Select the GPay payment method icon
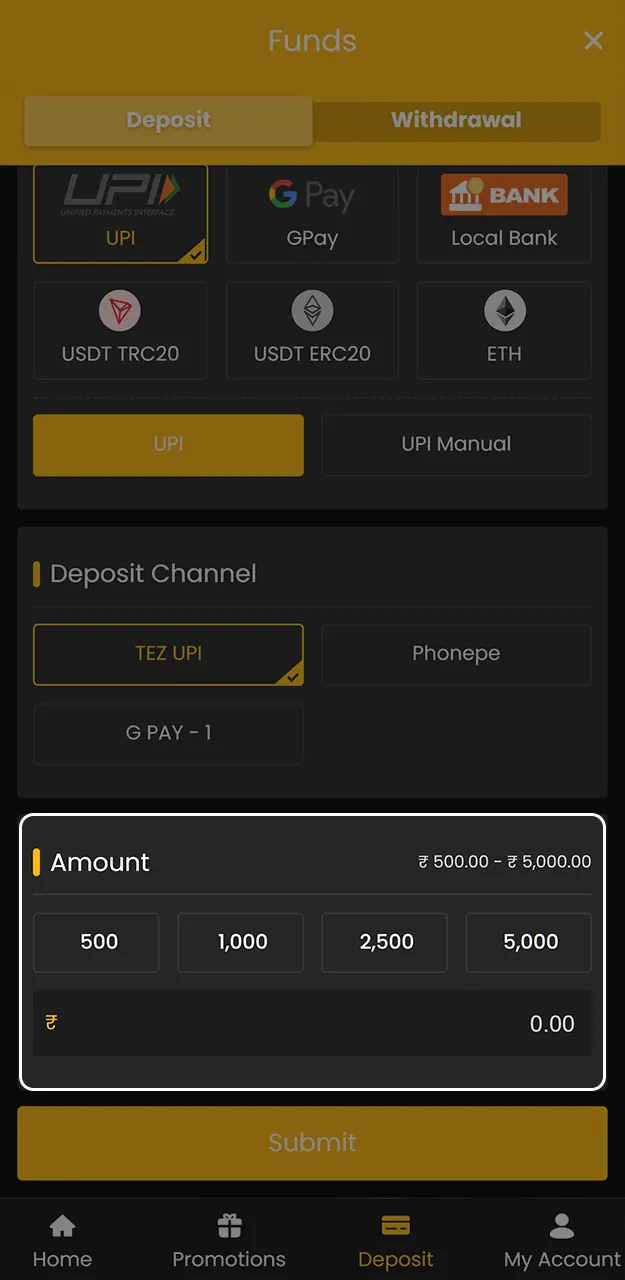Screen dimensions: 625x1280 (x=312, y=213)
